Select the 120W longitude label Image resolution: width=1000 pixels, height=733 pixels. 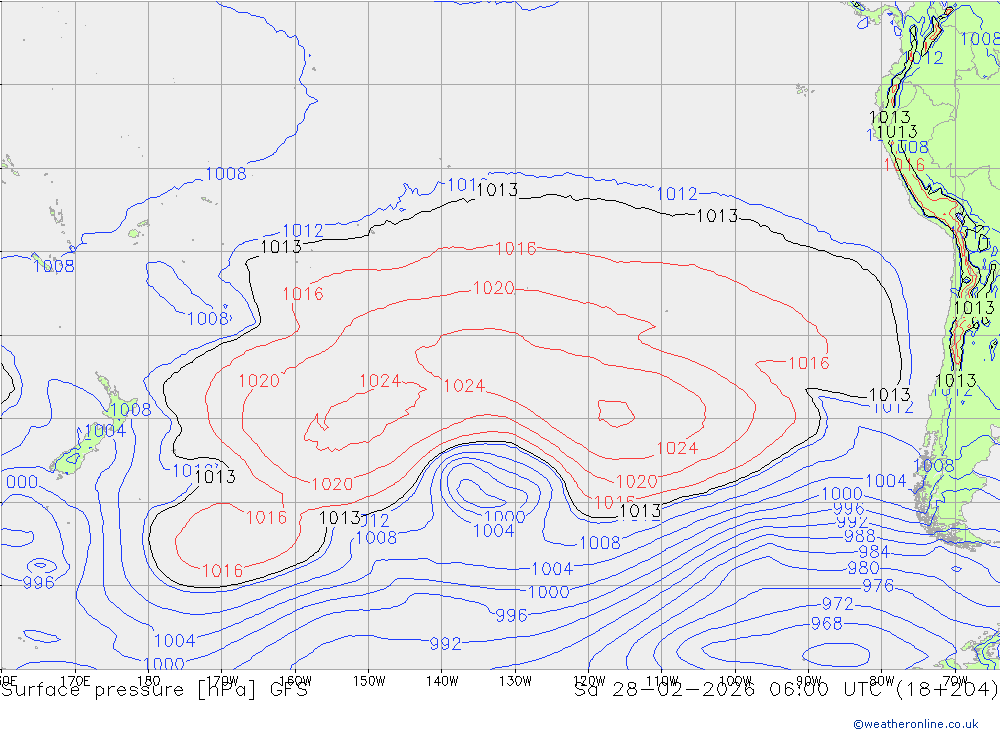(589, 681)
